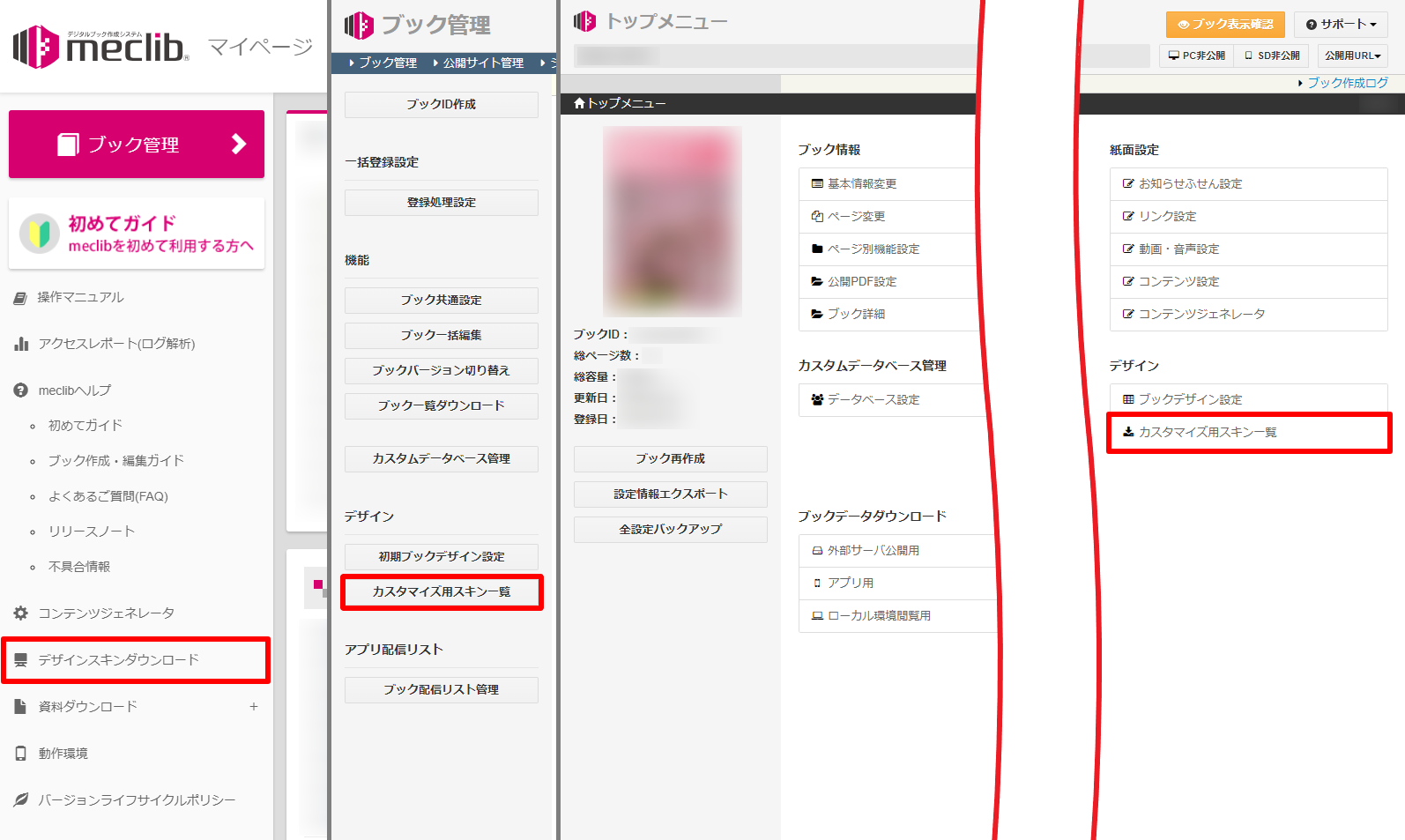Select ブック管理 in the blue navigation bar
1405x840 pixels.
point(387,63)
